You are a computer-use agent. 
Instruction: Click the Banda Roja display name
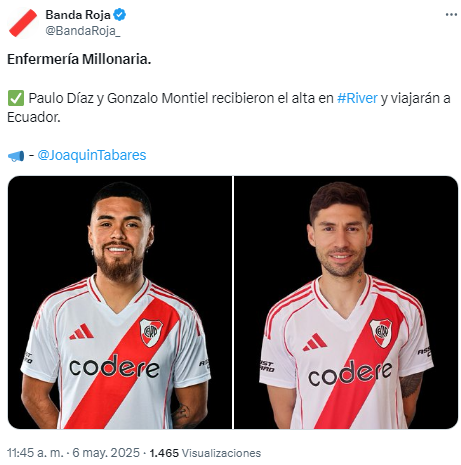coord(78,15)
